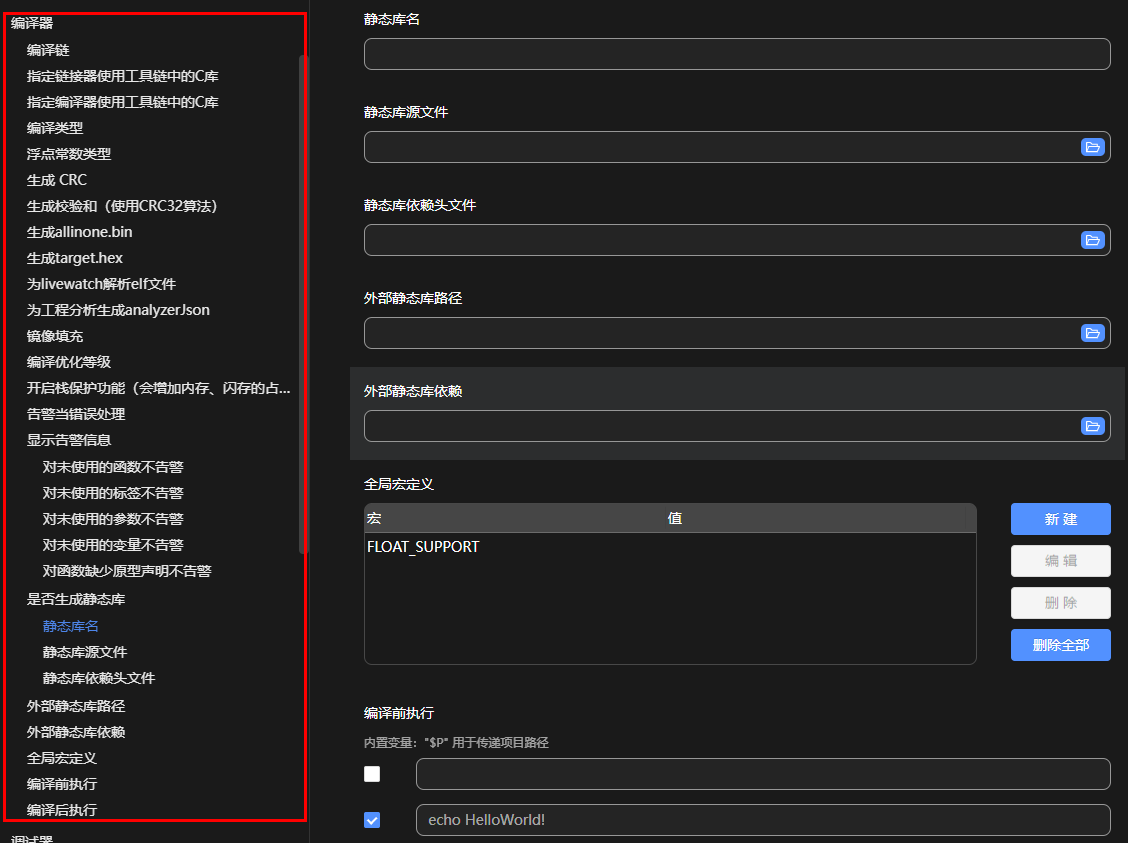Screen dimensions: 1128x843
Task: Select 是否生成静态库 in the sidebar
Action: pyautogui.click(x=75, y=600)
